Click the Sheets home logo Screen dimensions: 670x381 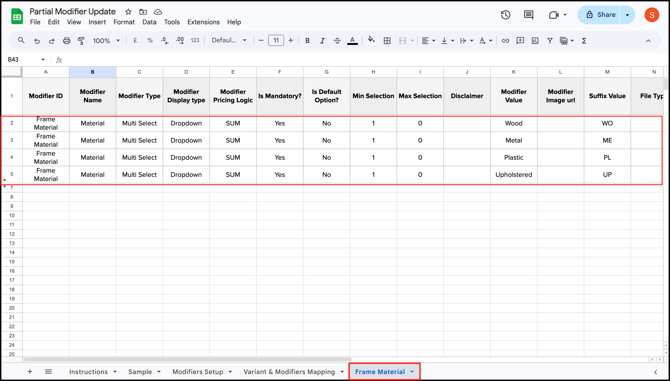click(17, 16)
